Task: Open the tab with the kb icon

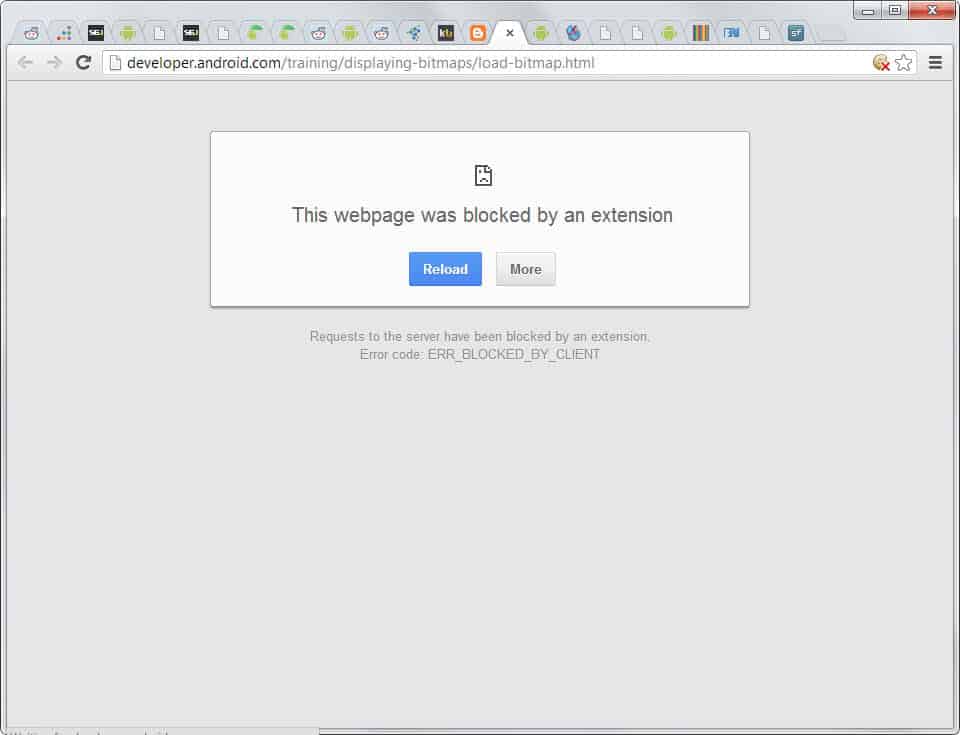Action: [446, 33]
